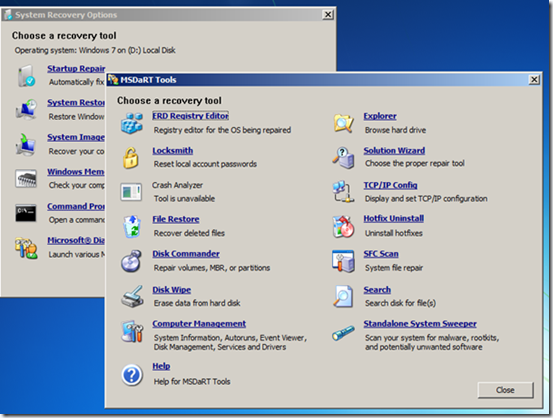Launch the Disk Commander link
This screenshot has height=418, width=553.
pos(186,254)
